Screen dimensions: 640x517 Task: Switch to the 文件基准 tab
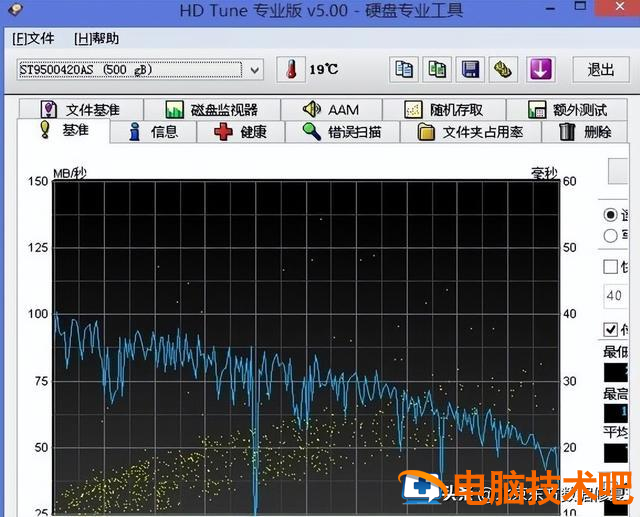tap(81, 109)
